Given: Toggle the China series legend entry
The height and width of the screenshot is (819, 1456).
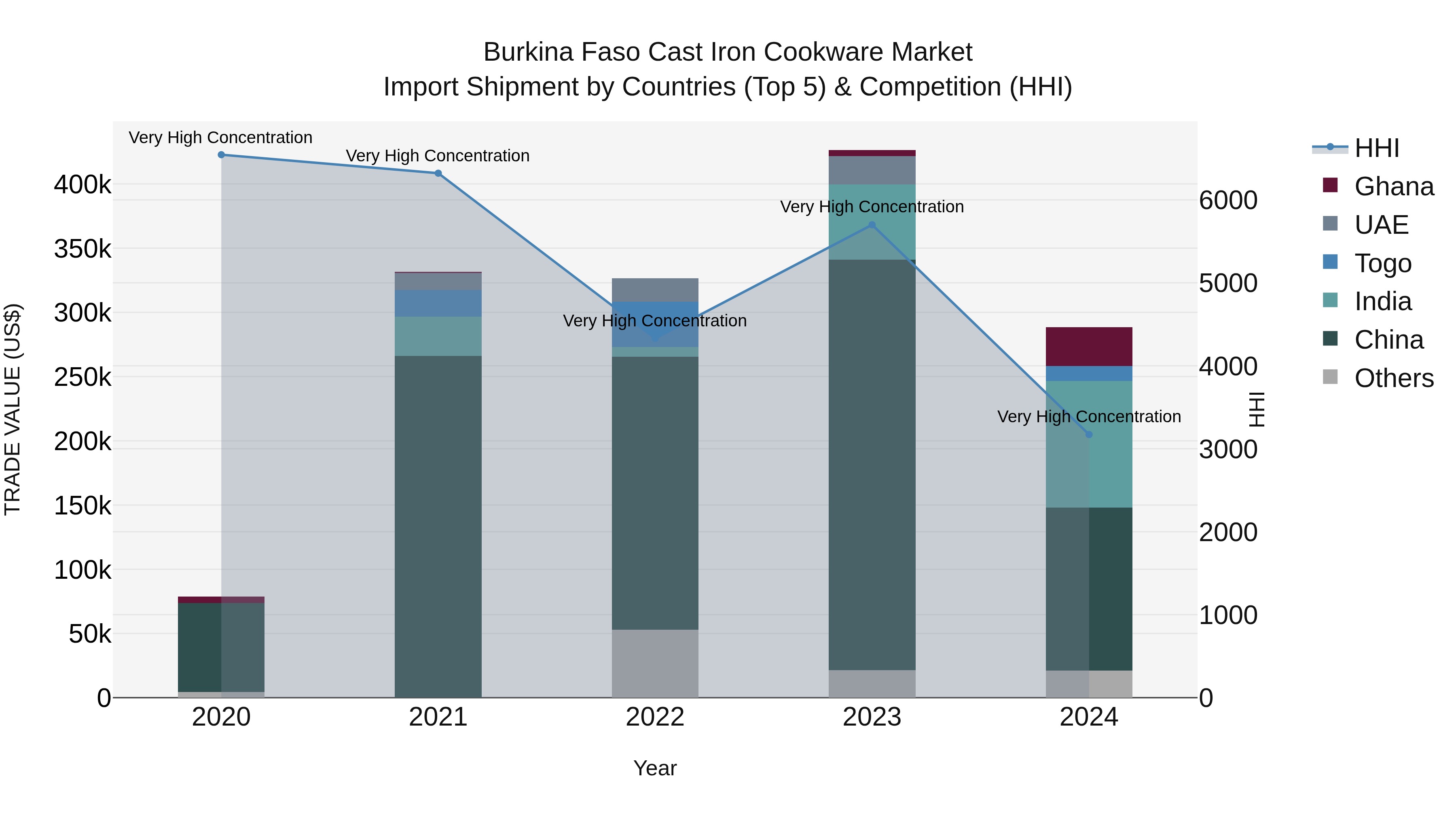Looking at the screenshot, I should pos(1373,339).
